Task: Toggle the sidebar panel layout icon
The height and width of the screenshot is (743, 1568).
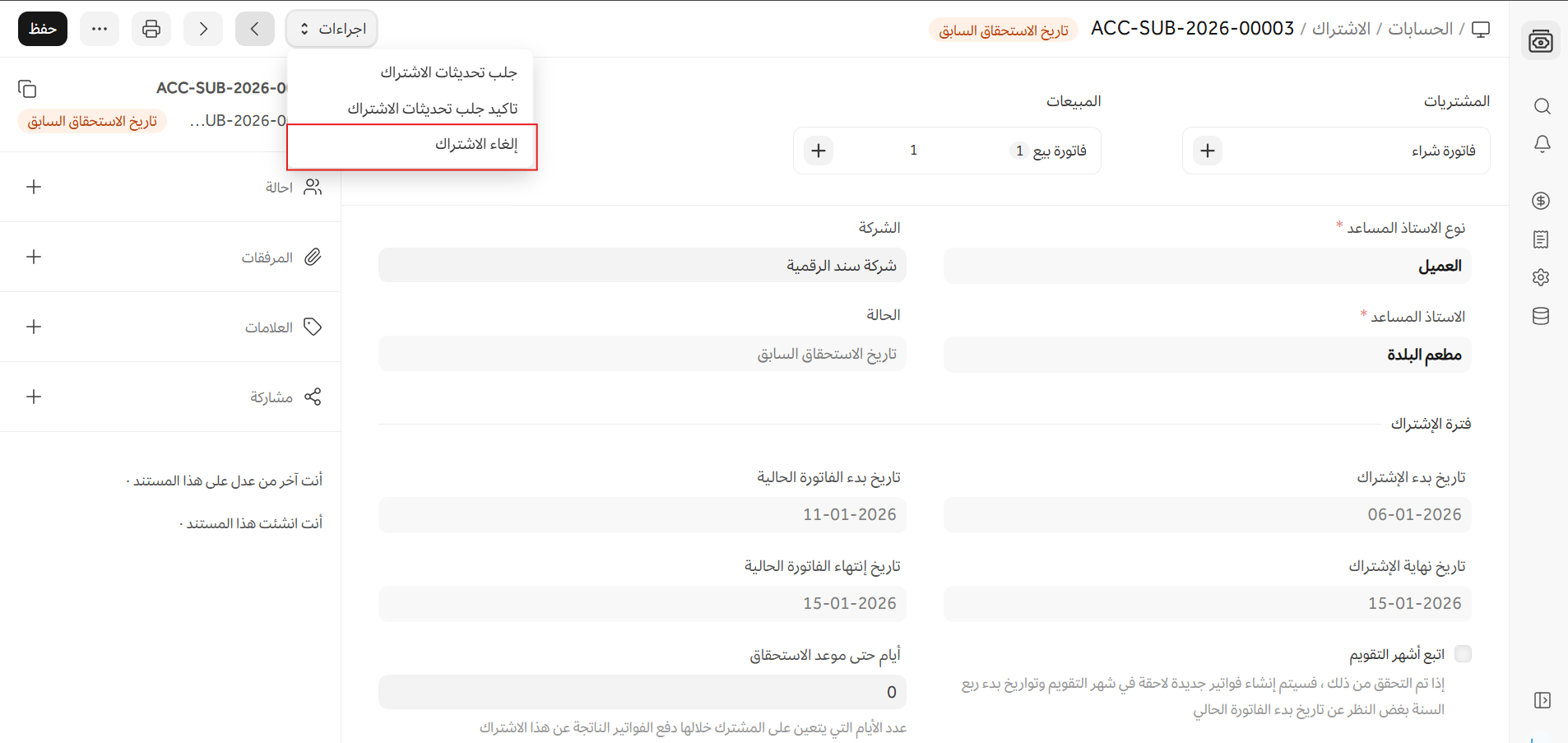Action: (x=1542, y=700)
